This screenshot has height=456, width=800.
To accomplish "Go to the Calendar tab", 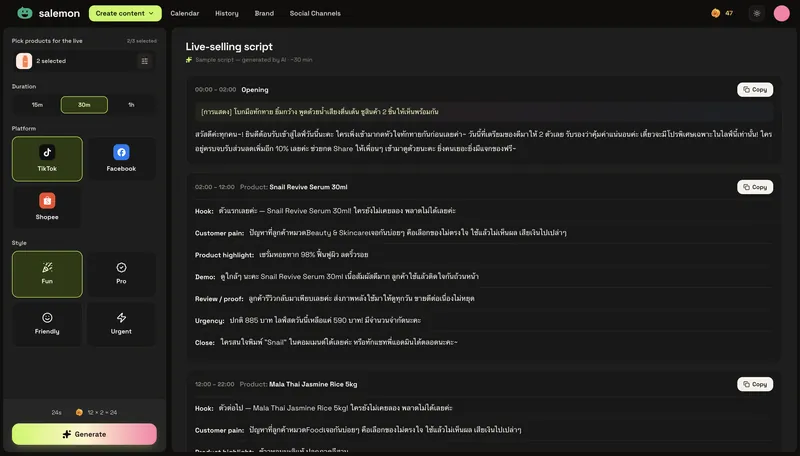I will click(x=185, y=13).
